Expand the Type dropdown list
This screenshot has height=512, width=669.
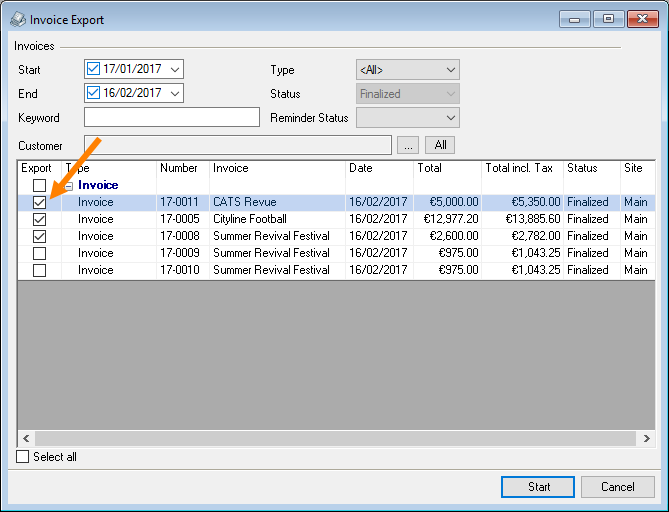450,70
